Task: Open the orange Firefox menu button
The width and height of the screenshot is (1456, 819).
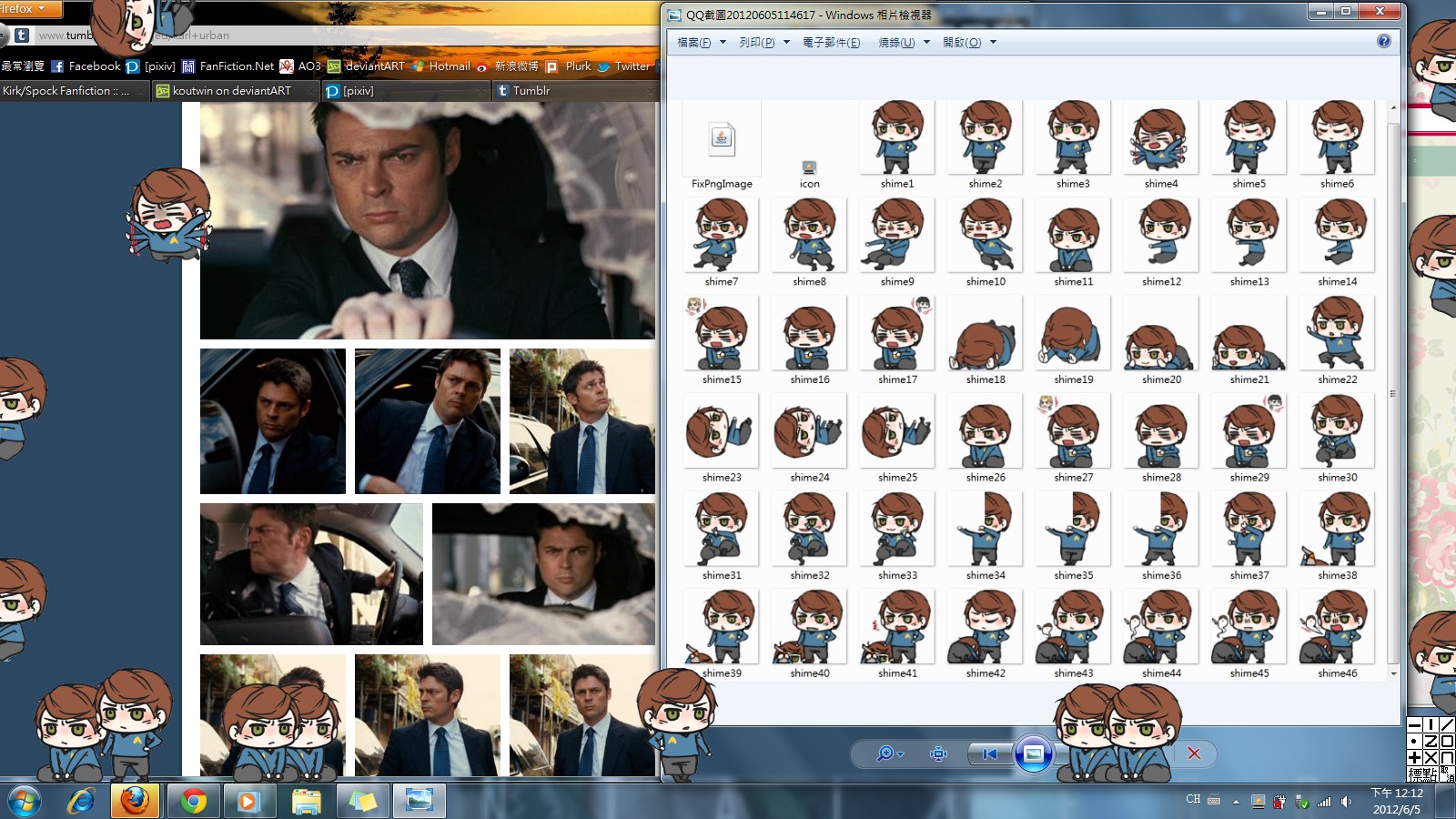Action: [30, 9]
